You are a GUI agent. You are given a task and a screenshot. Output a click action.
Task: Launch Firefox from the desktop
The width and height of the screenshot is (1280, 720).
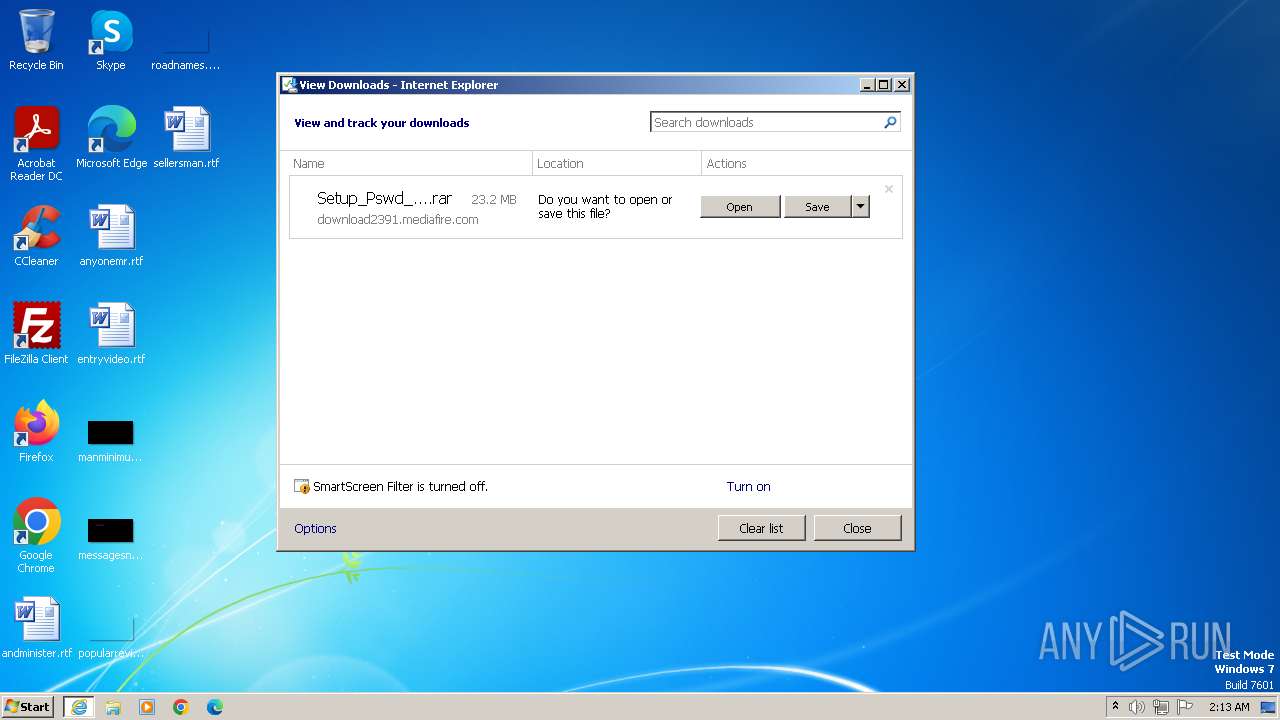[x=36, y=431]
